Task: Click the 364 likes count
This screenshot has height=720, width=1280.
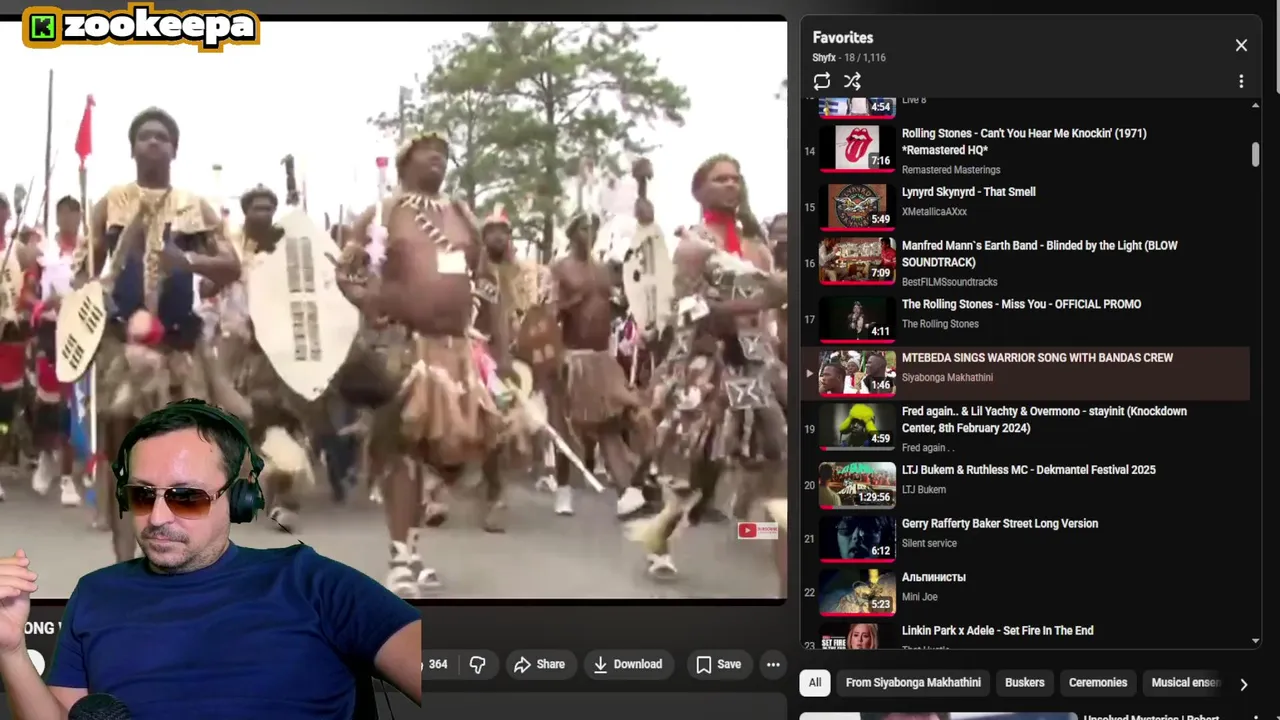Action: tap(438, 664)
